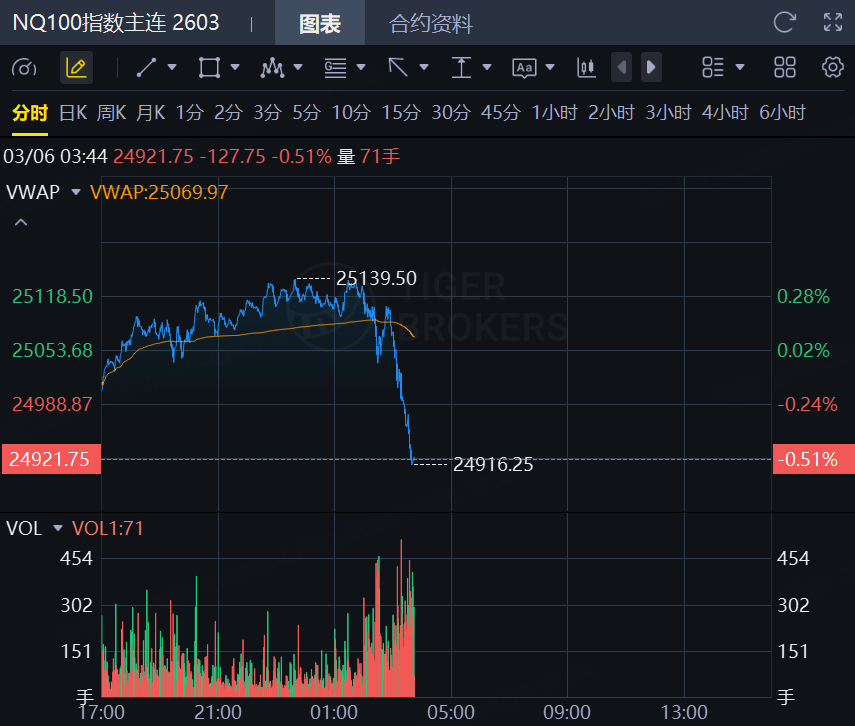
Task: Choose the text annotation Aa tool
Action: point(524,67)
